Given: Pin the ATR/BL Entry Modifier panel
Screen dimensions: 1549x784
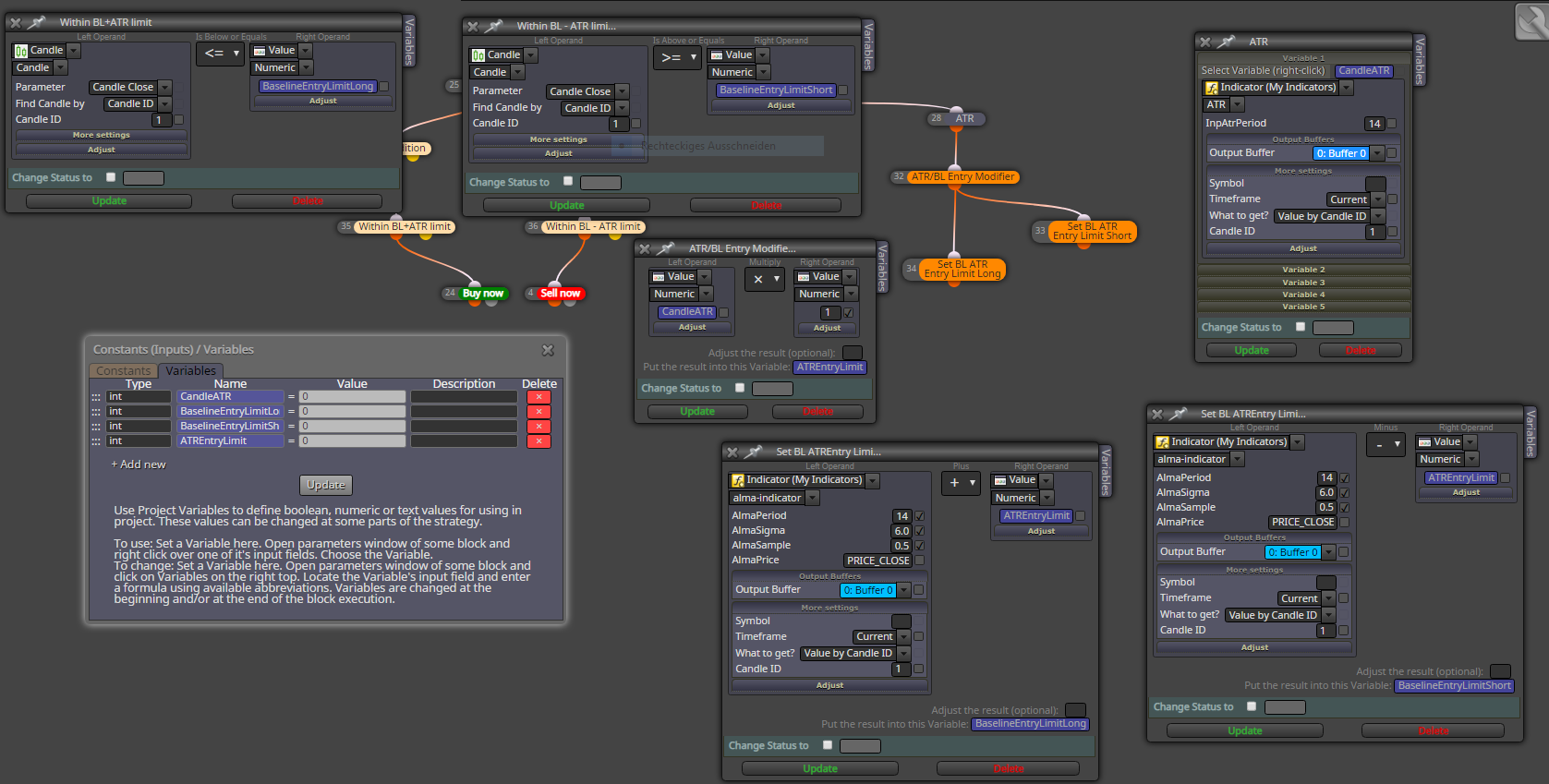Looking at the screenshot, I should pyautogui.click(x=665, y=248).
